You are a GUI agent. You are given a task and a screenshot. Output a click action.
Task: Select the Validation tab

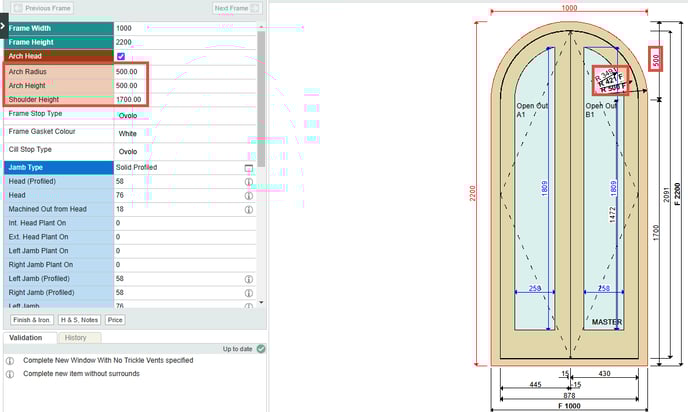(x=26, y=338)
